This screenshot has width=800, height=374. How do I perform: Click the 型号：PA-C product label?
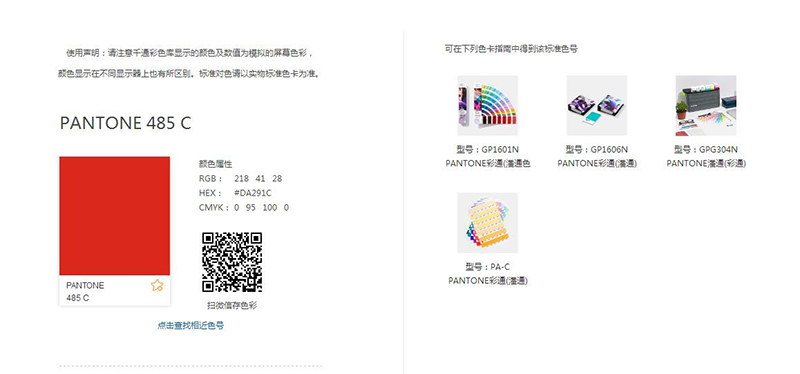[x=488, y=267]
